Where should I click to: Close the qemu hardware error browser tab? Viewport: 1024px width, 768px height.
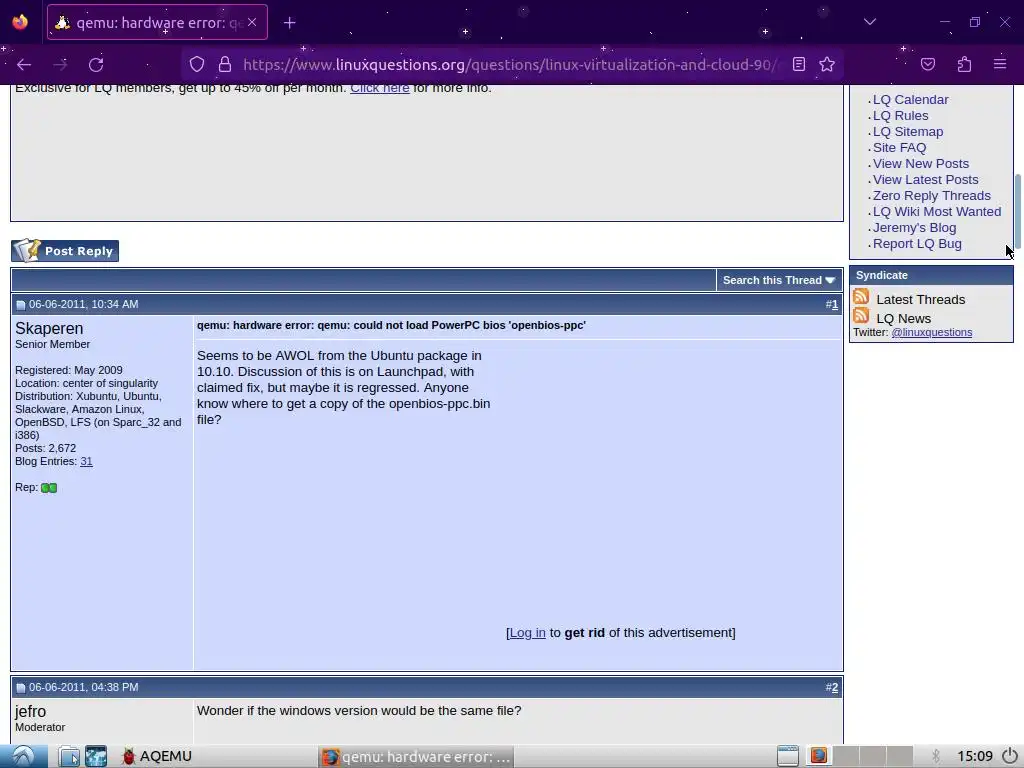[252, 22]
